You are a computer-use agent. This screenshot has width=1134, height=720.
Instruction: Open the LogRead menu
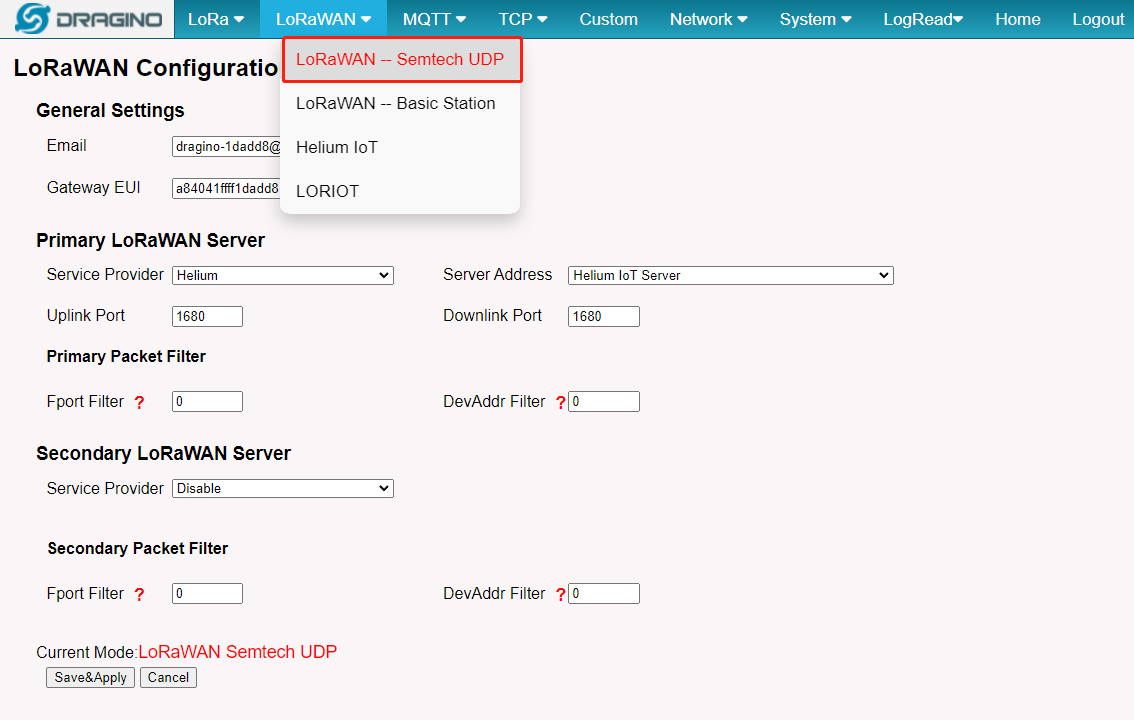coord(923,20)
